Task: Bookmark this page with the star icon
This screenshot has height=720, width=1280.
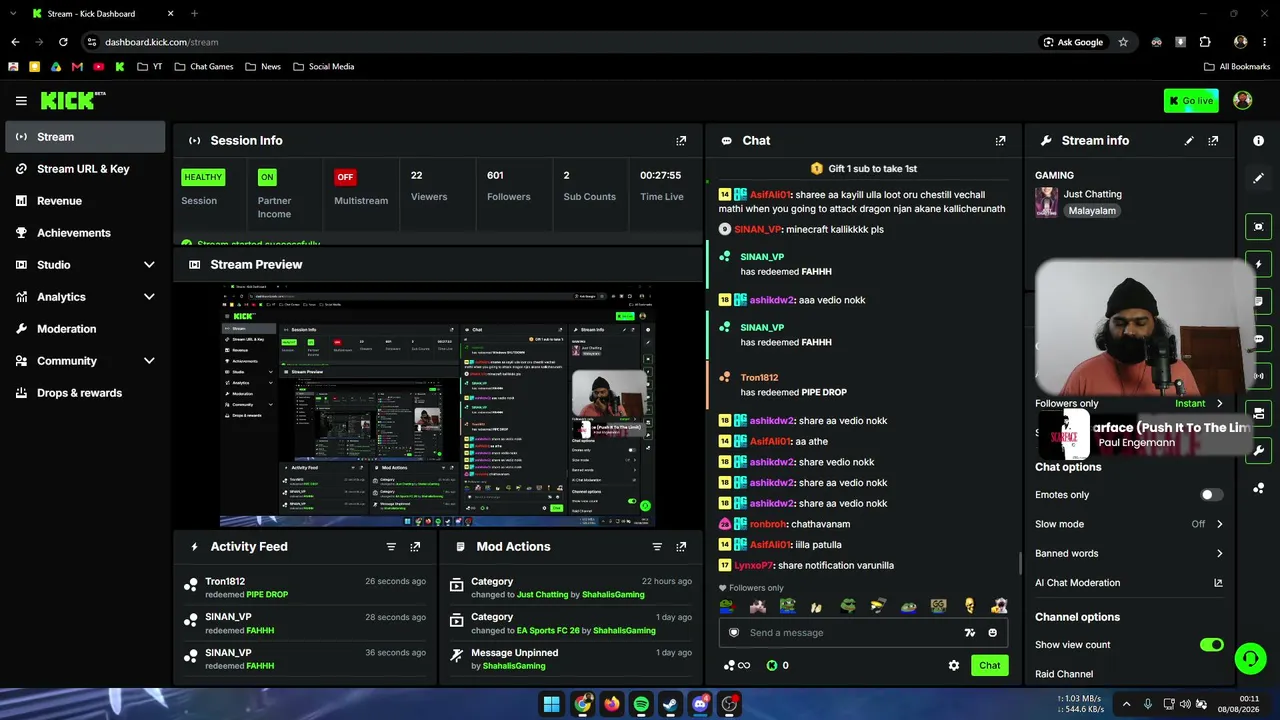Action: pos(1123,42)
